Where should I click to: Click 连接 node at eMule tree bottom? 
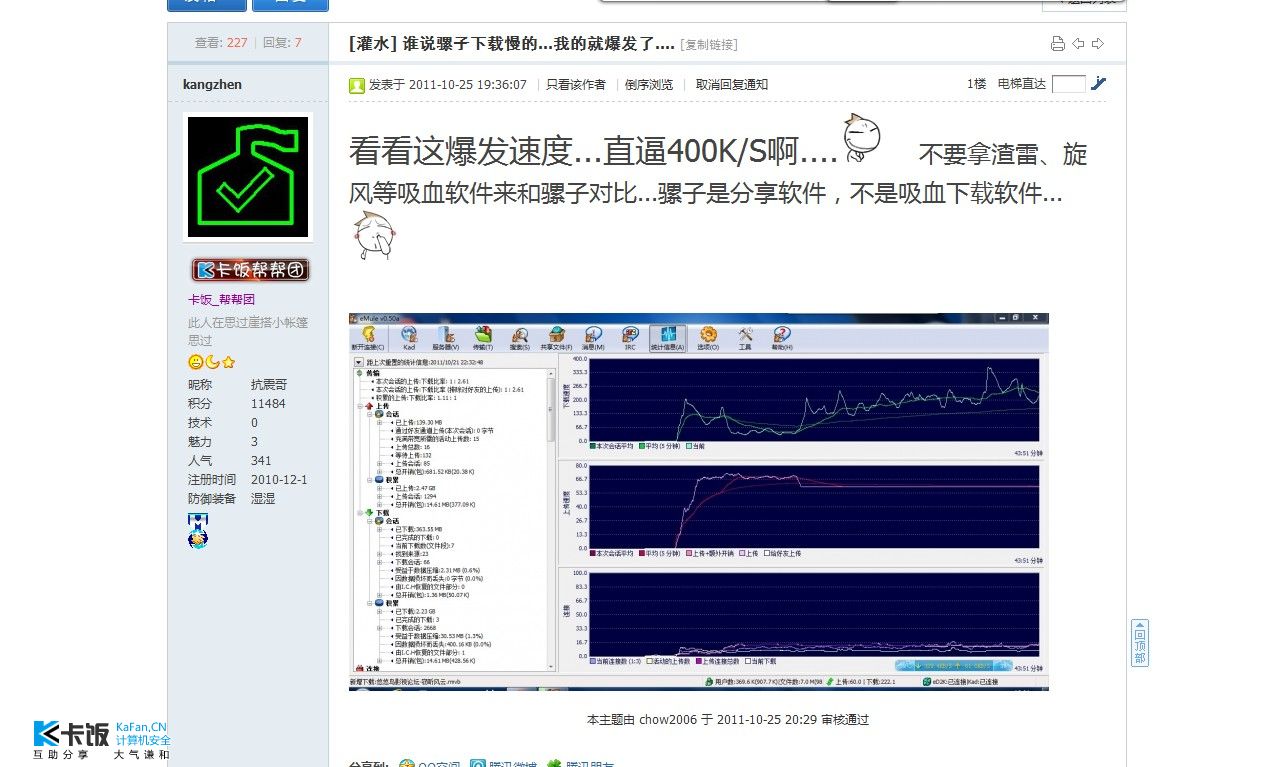[x=366, y=668]
